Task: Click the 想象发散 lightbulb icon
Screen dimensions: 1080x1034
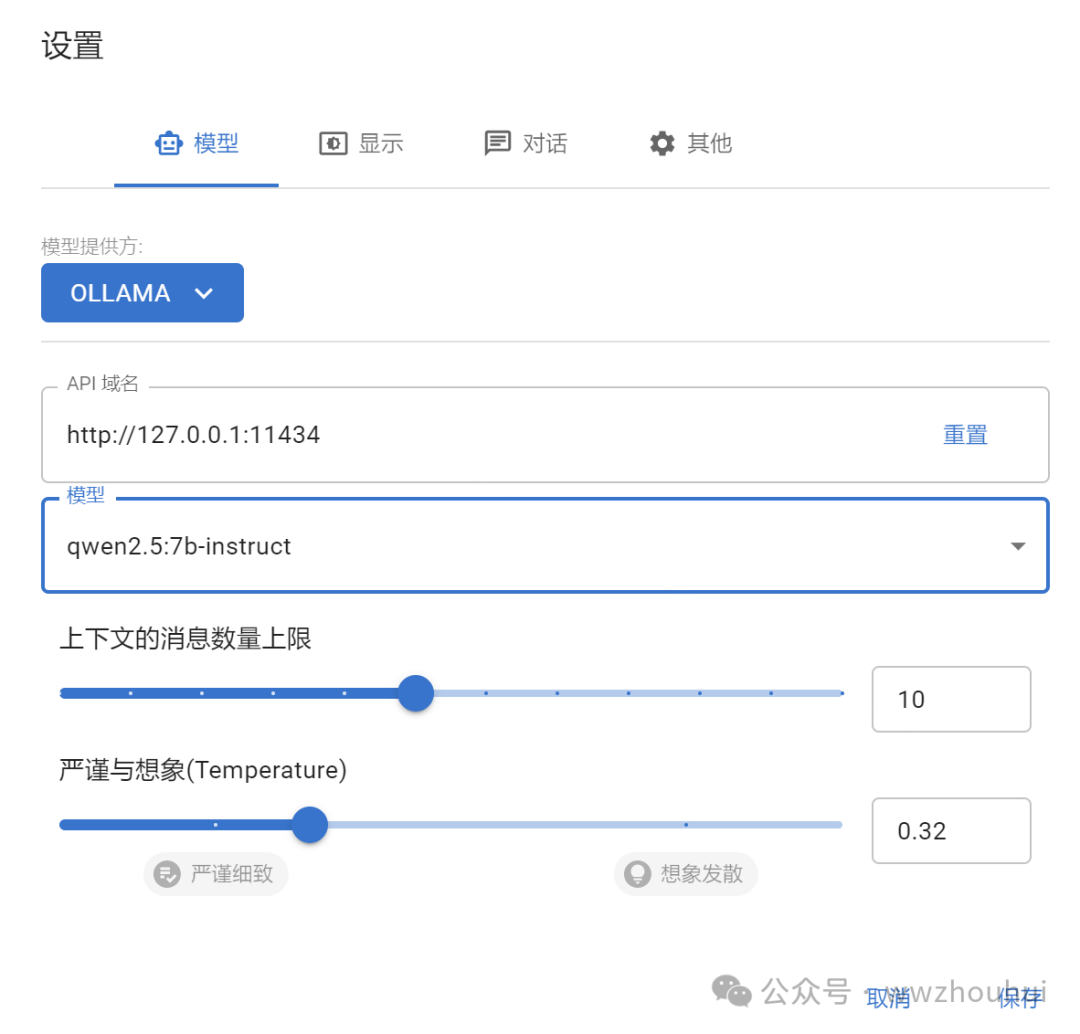Action: [x=637, y=874]
